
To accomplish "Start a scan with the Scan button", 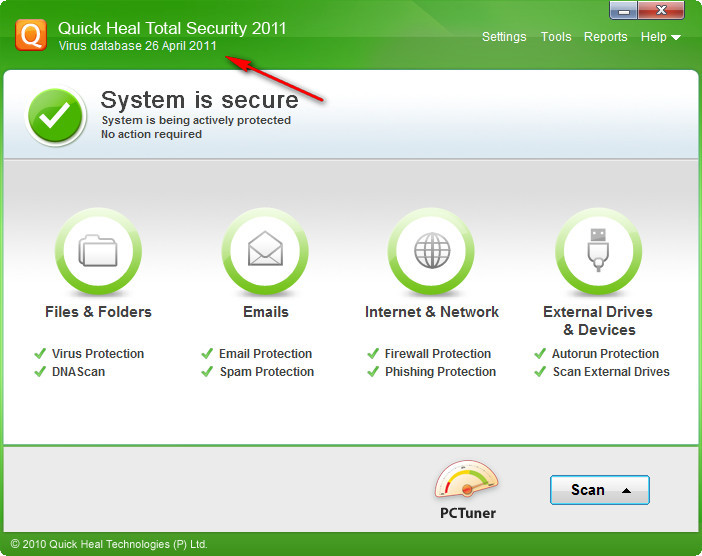I will coord(599,490).
